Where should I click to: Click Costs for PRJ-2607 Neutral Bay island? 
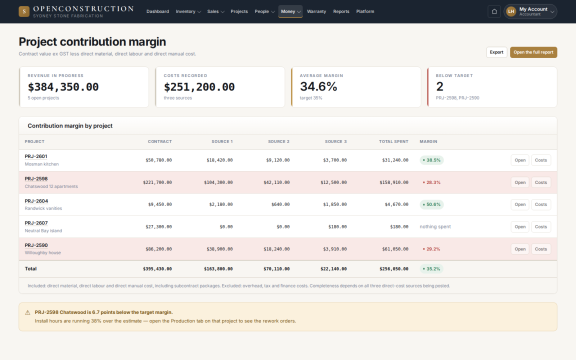541,227
